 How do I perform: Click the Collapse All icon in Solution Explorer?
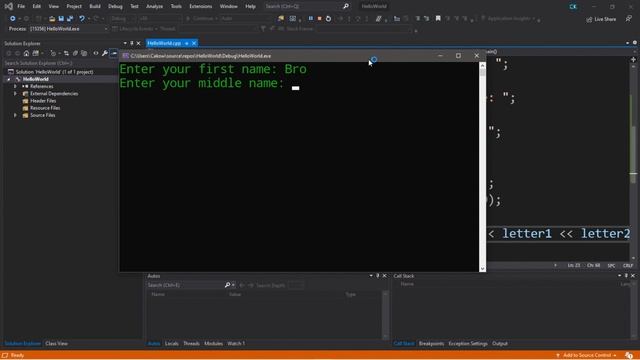(75, 53)
